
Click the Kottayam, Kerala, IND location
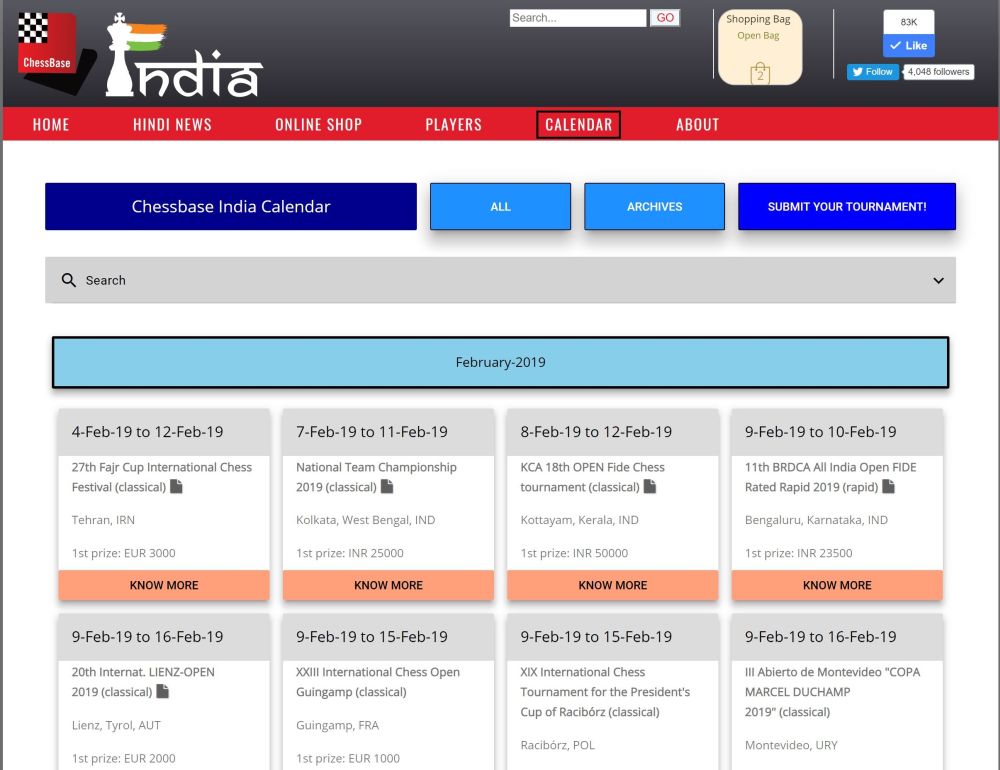coord(579,520)
